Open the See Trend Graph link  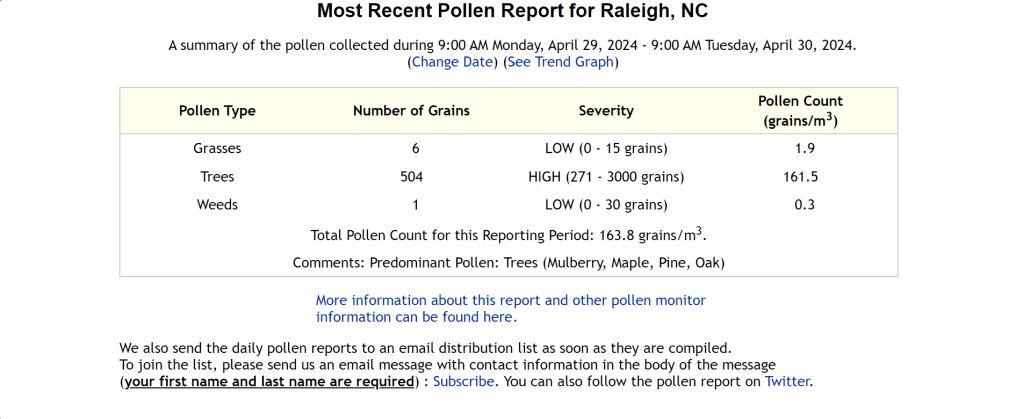(561, 62)
